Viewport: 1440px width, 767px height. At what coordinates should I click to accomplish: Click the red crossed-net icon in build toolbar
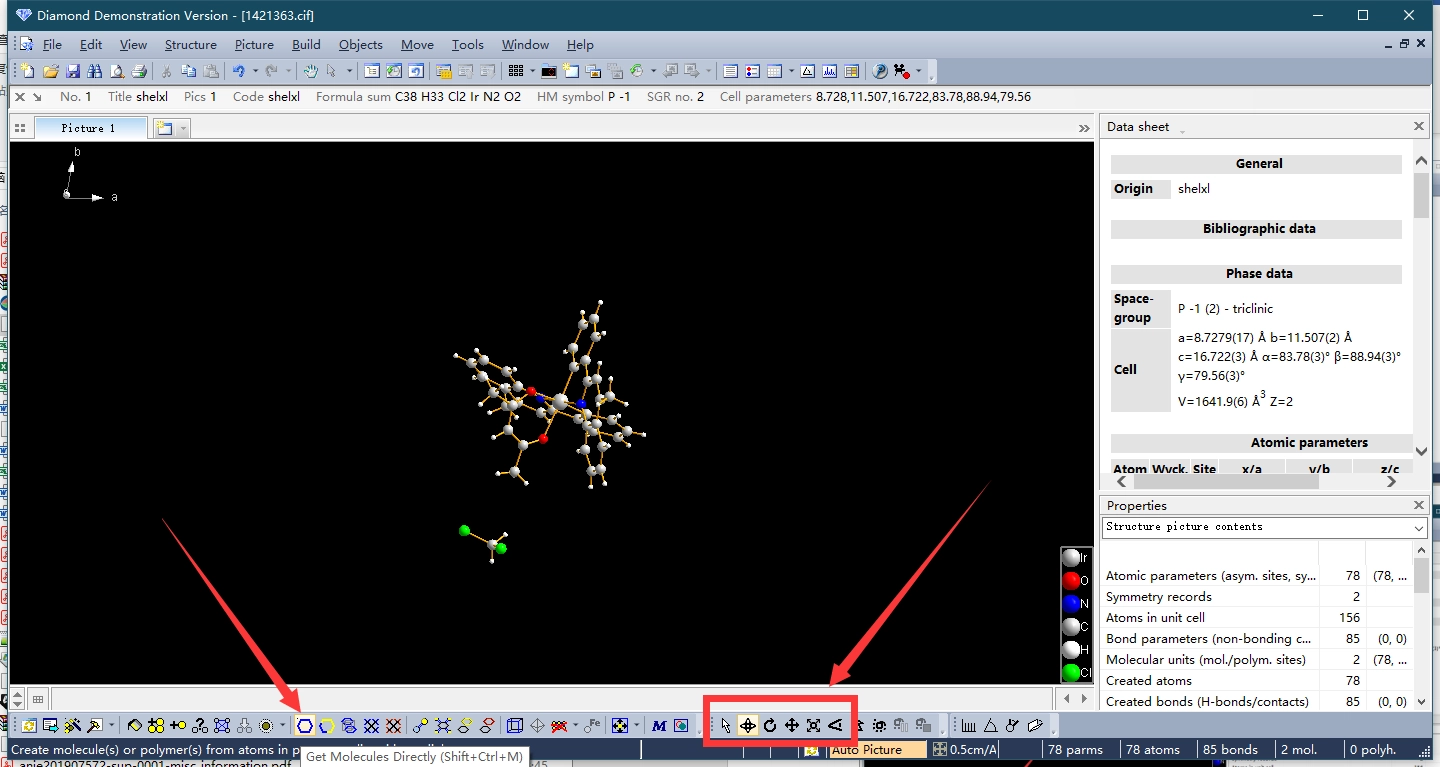click(x=393, y=725)
